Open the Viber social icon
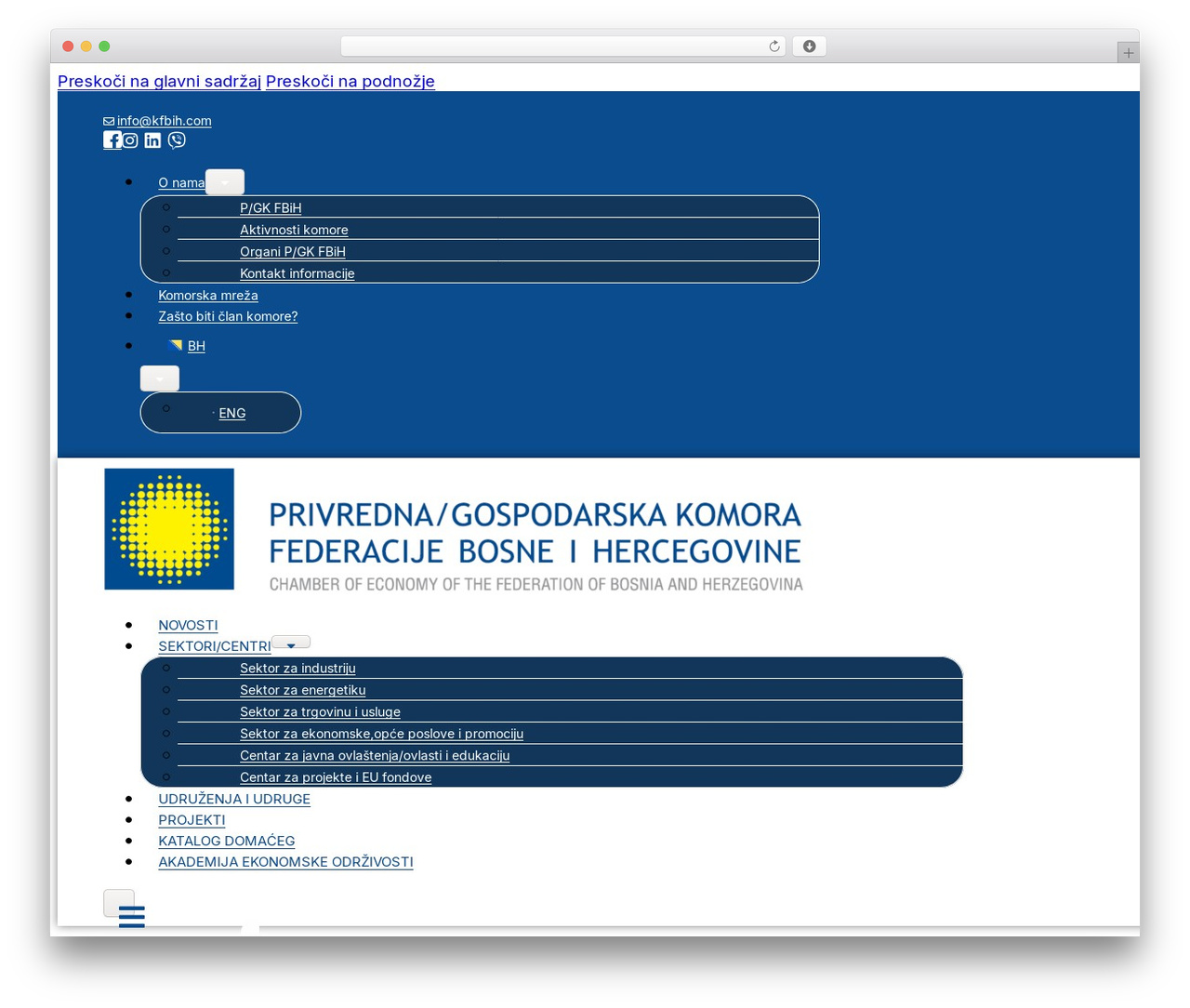 (177, 140)
